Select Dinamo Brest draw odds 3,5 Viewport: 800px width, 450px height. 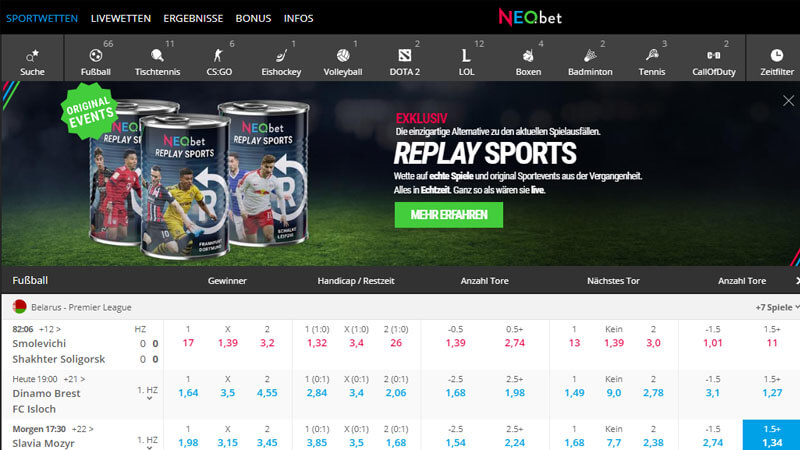228,393
